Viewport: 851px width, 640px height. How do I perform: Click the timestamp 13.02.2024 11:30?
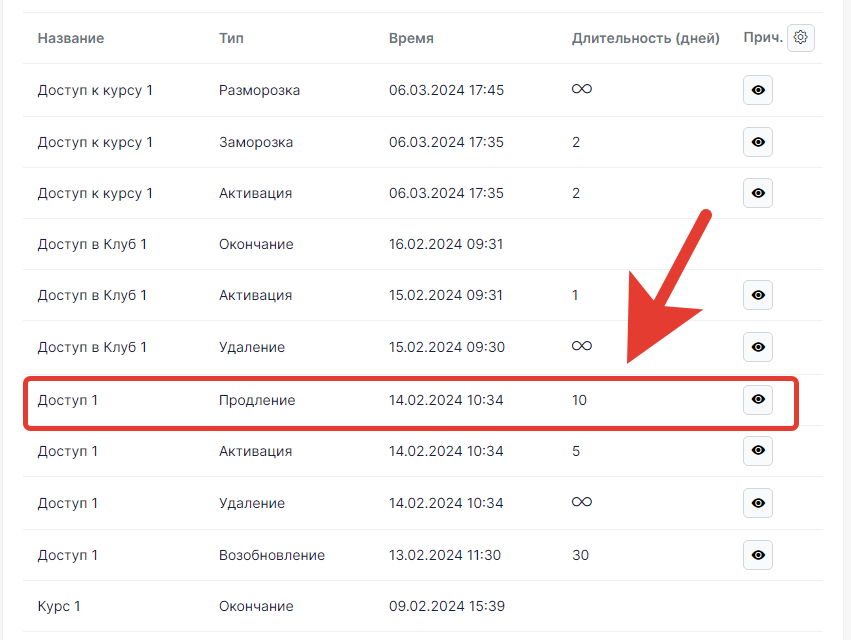pyautogui.click(x=445, y=555)
